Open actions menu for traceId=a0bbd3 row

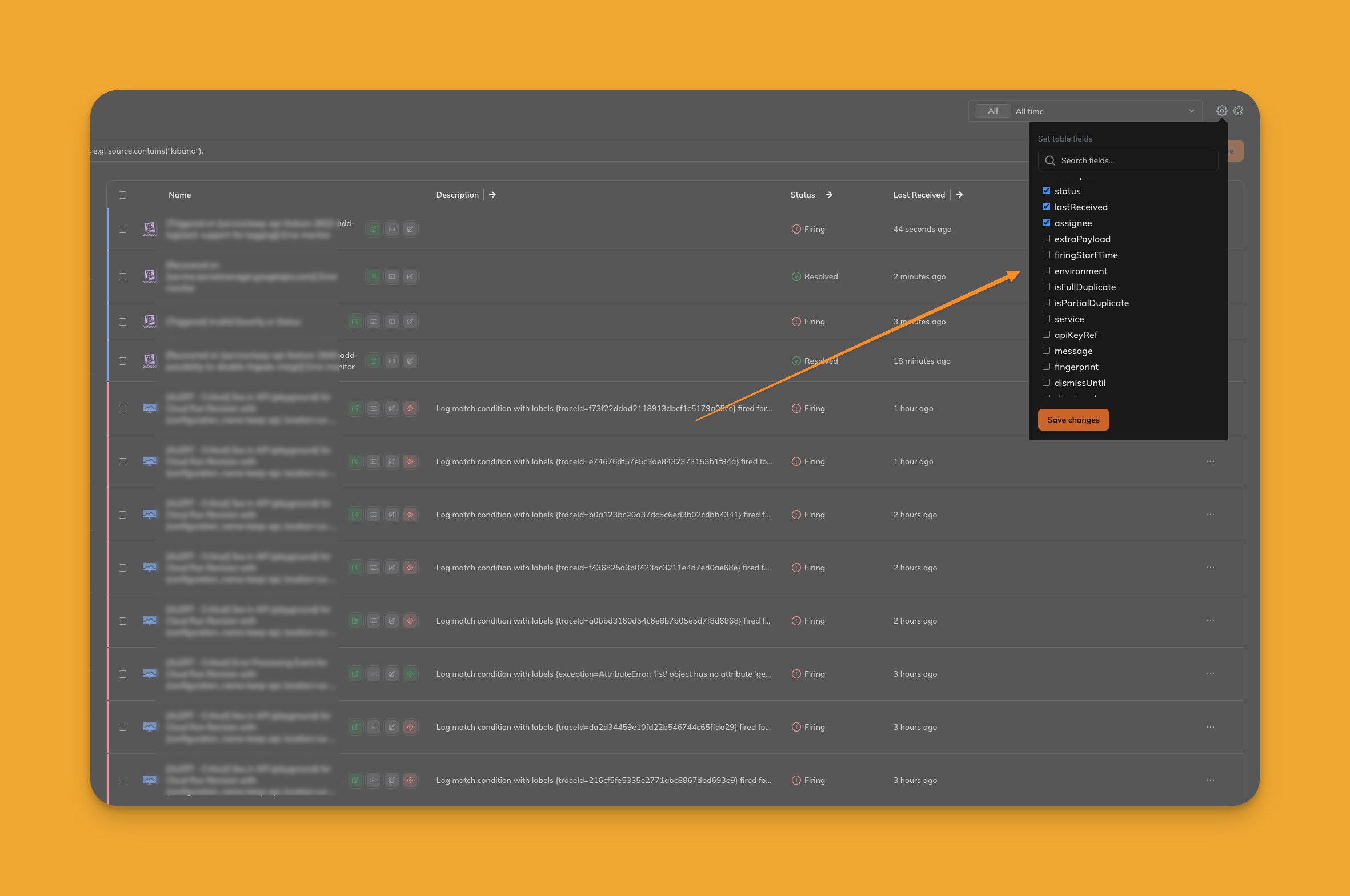pos(1211,621)
